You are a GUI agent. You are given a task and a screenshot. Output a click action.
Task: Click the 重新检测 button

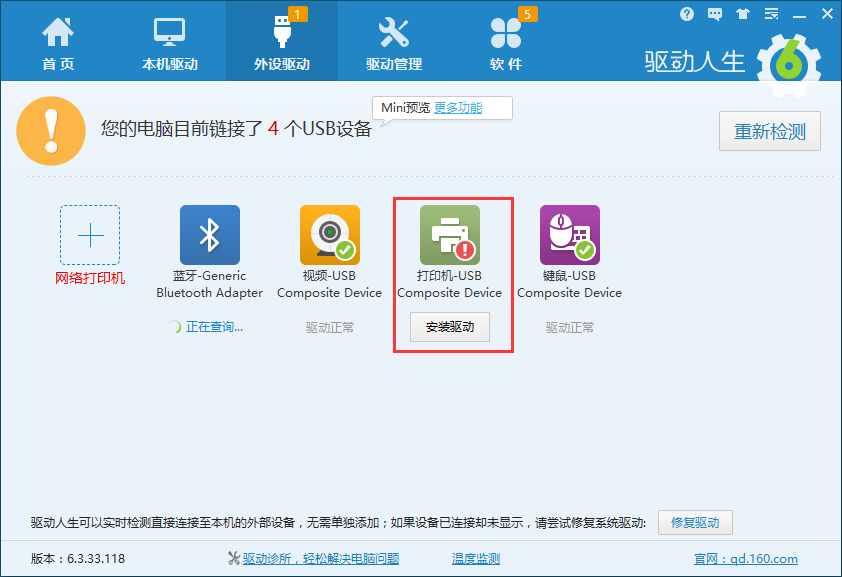(770, 131)
